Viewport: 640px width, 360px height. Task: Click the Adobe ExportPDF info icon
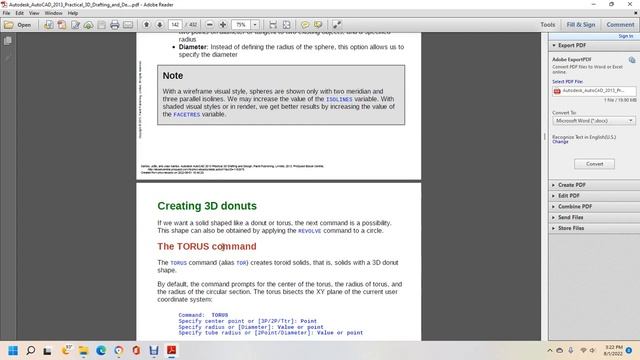pos(632,60)
